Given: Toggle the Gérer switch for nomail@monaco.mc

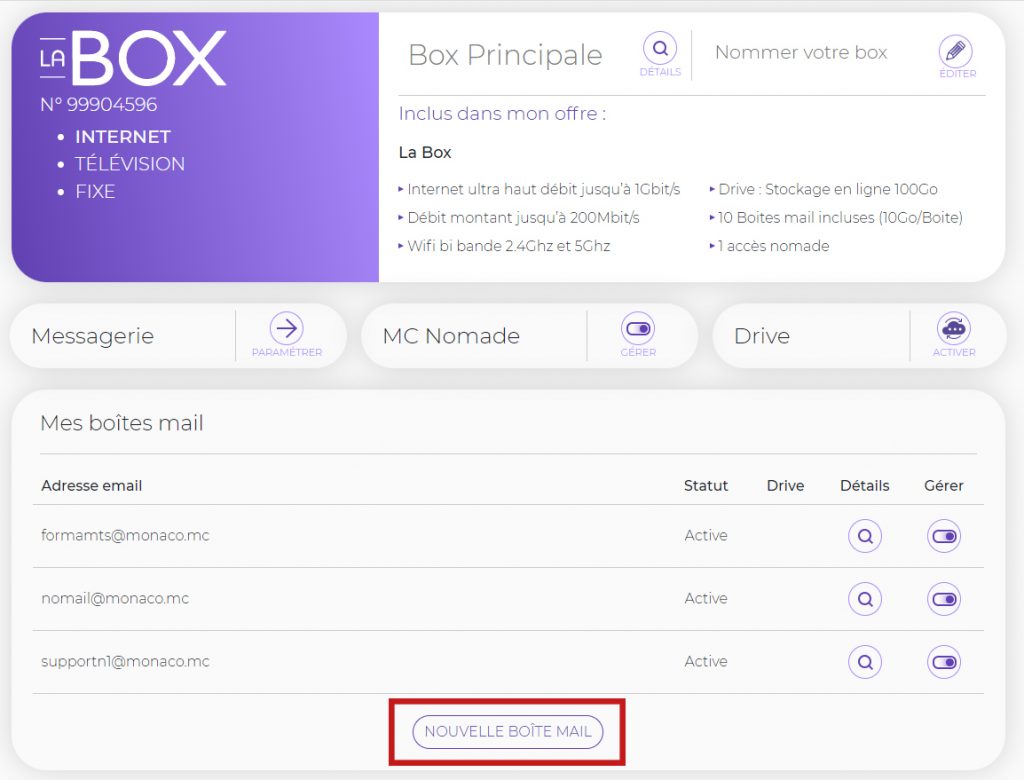Looking at the screenshot, I should coord(943,598).
